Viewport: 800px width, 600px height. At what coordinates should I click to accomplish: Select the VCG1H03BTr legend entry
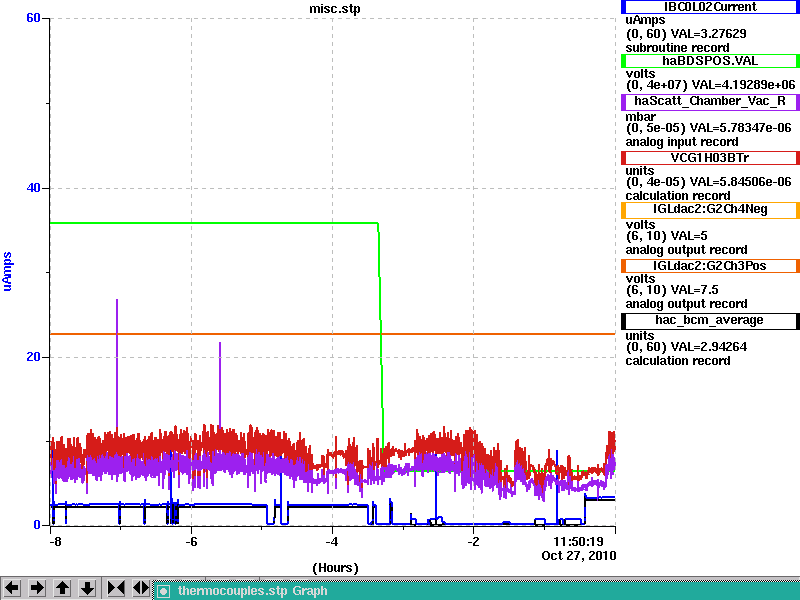[x=710, y=158]
